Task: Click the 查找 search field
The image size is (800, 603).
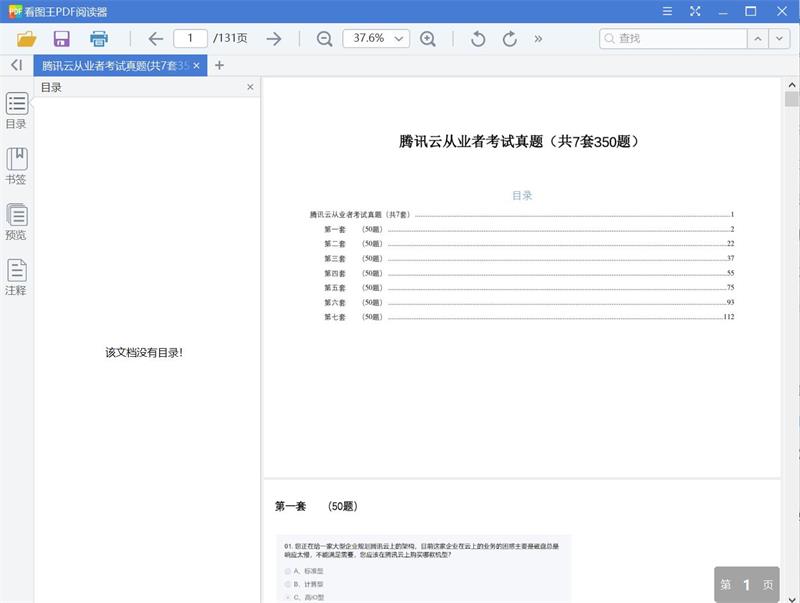Action: click(x=673, y=39)
